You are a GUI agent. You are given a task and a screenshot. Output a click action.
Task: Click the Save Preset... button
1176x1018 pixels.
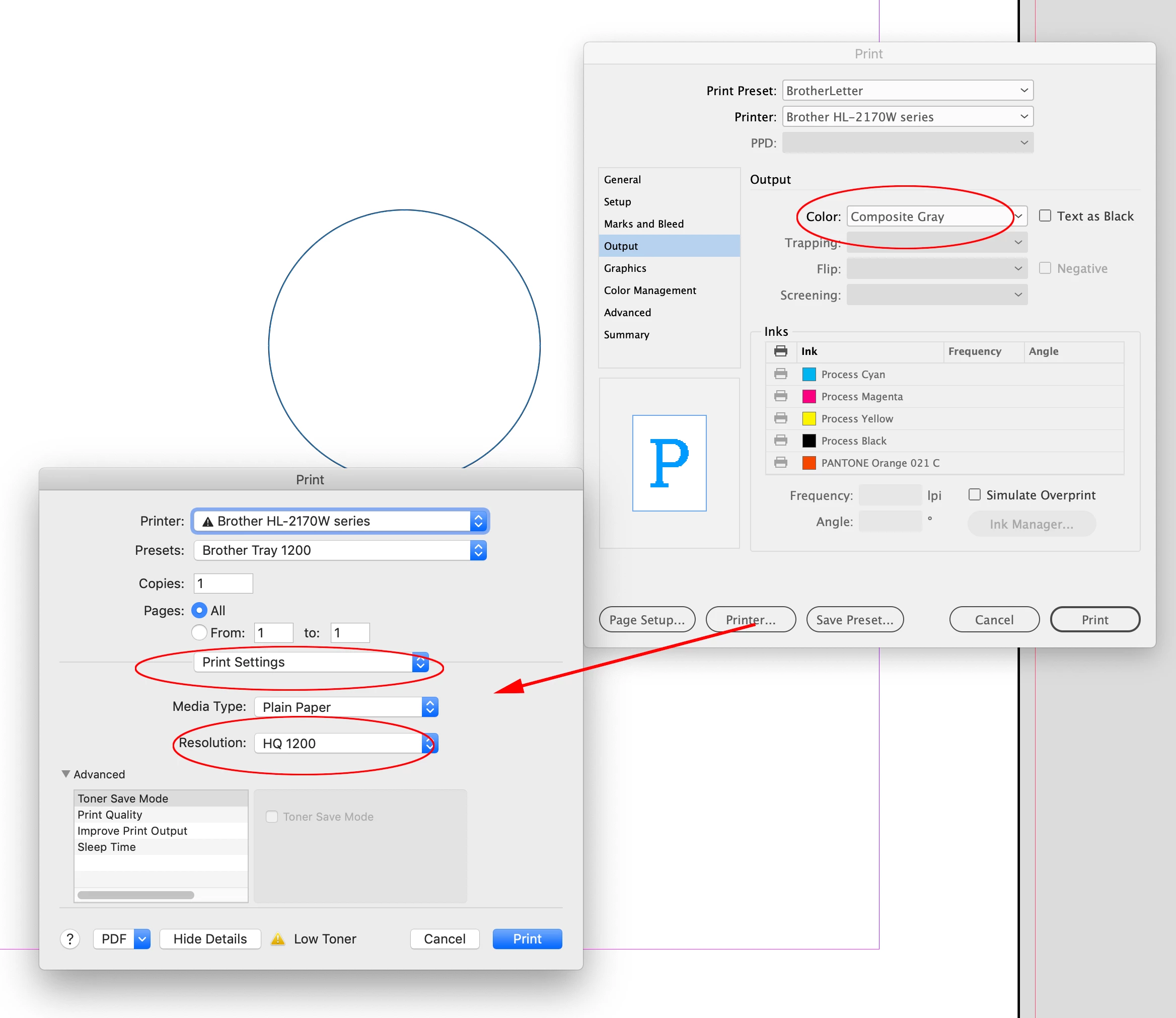pos(854,619)
